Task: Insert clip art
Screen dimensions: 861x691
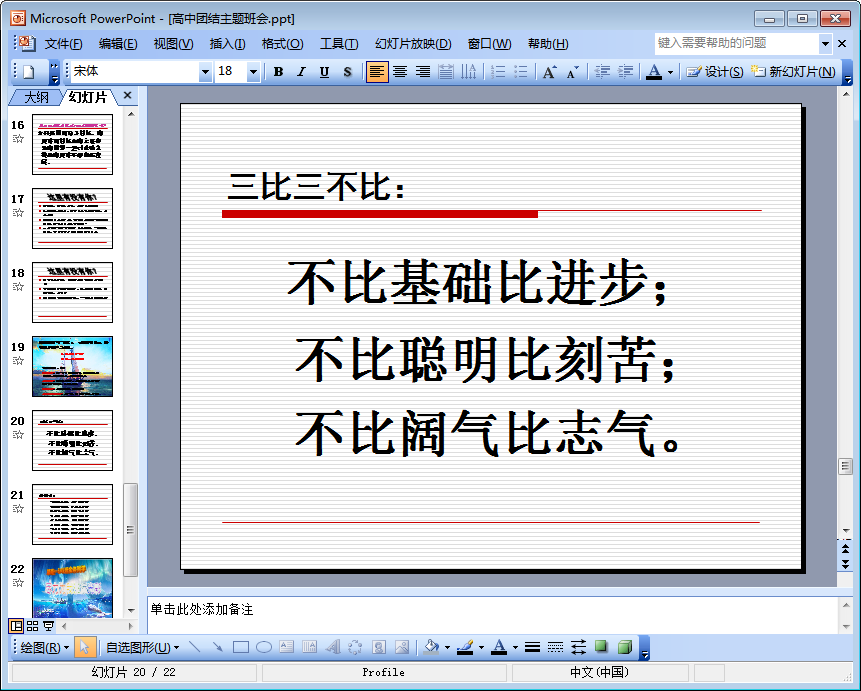Action: point(378,648)
